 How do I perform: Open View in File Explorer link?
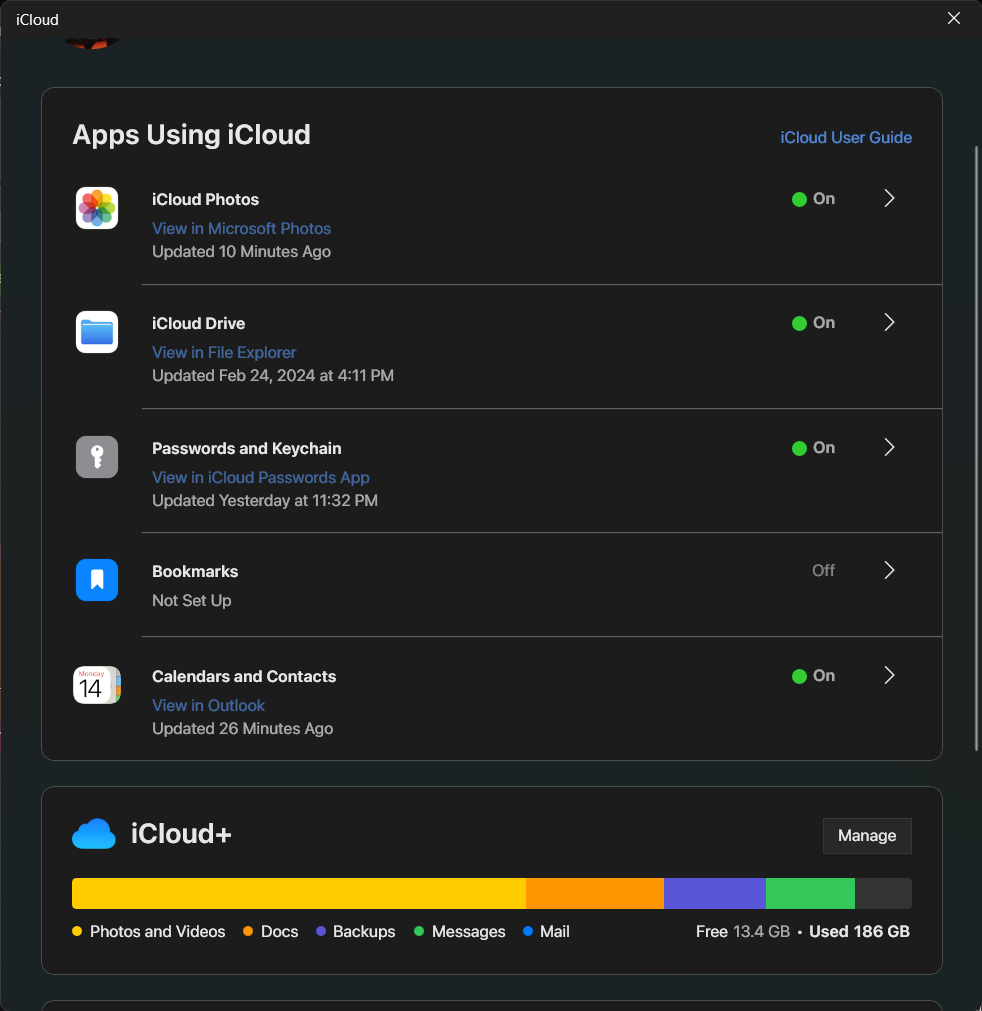click(x=224, y=352)
